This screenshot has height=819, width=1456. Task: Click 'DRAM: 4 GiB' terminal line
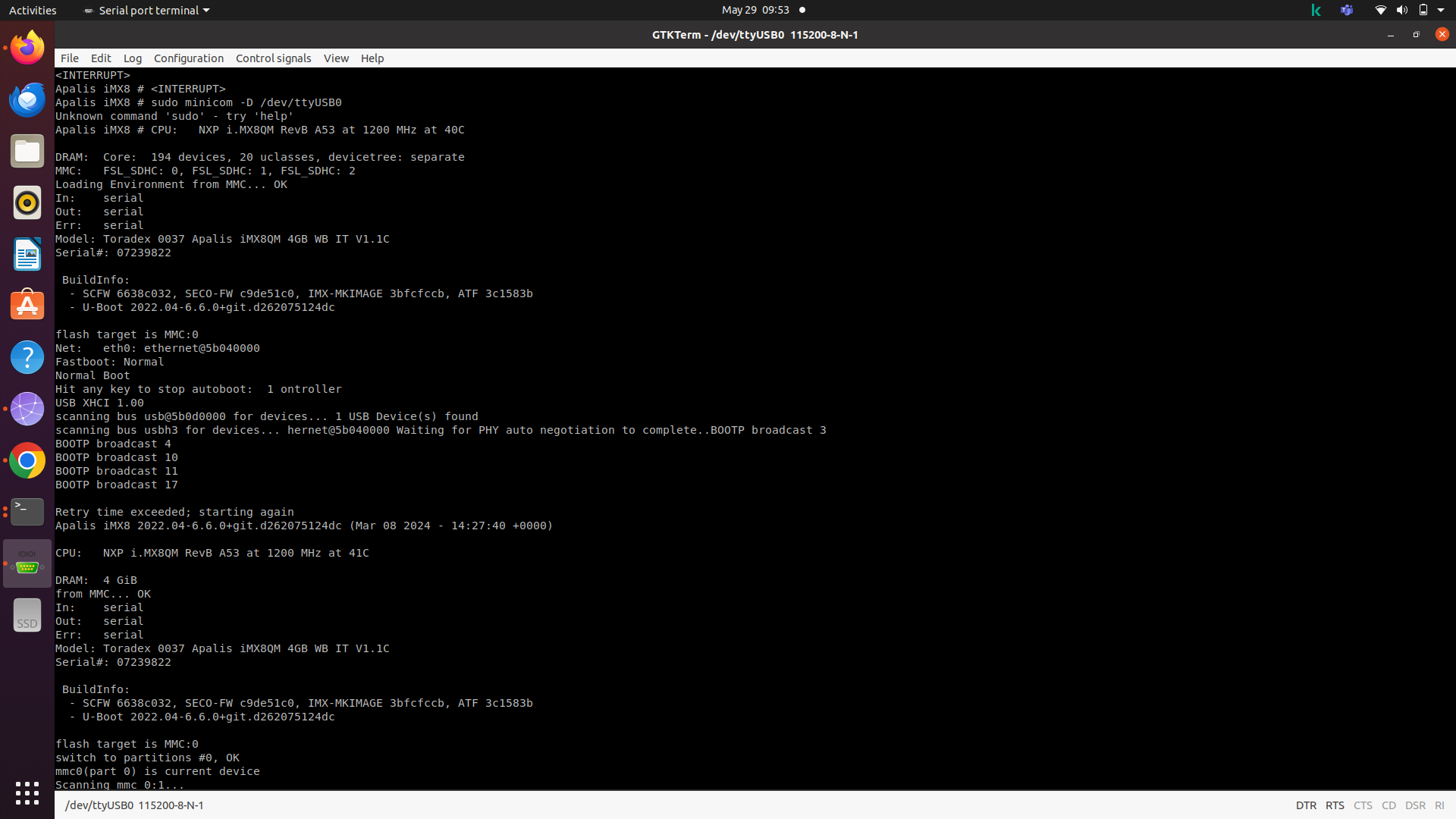[96, 580]
